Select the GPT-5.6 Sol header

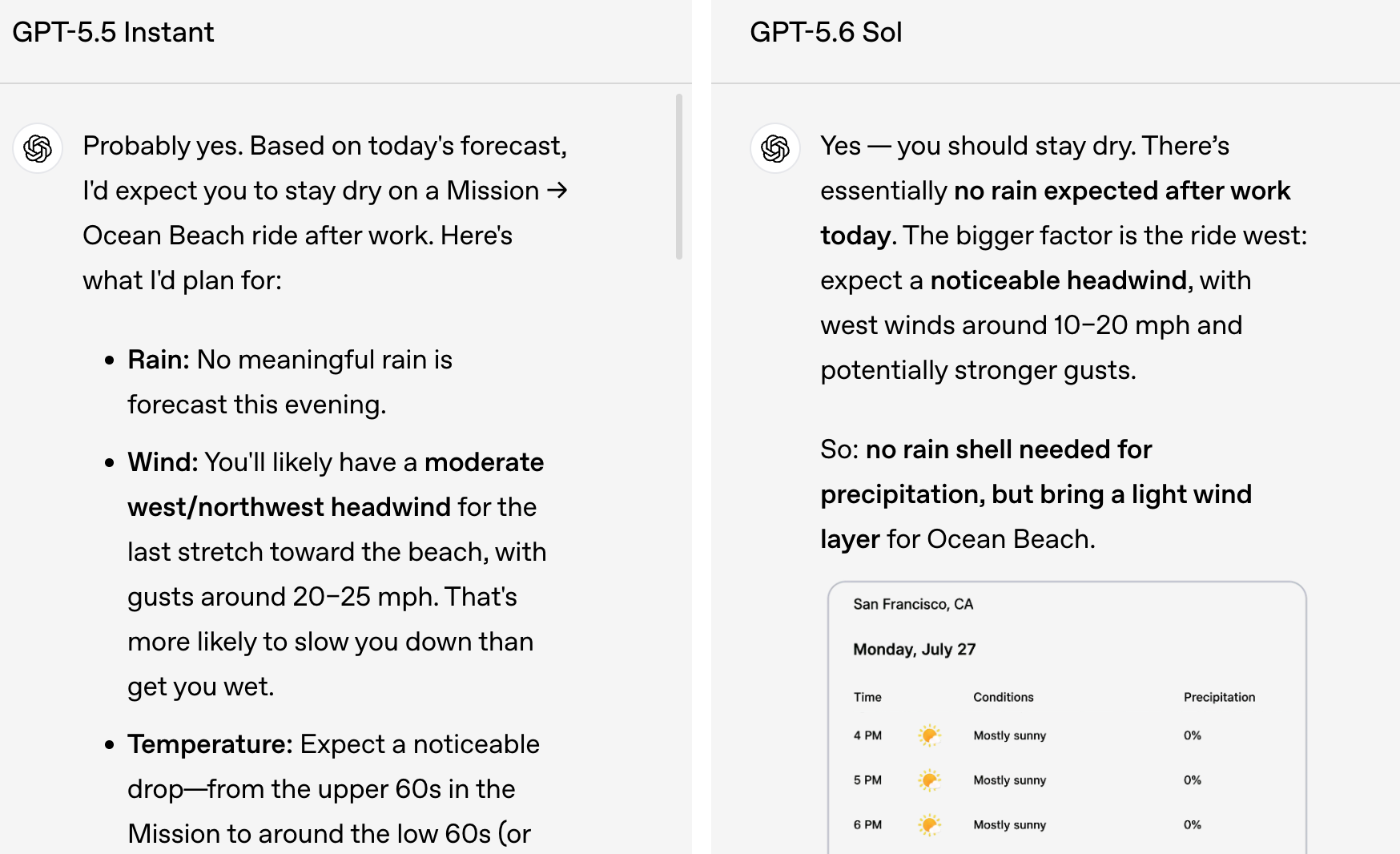(x=826, y=32)
